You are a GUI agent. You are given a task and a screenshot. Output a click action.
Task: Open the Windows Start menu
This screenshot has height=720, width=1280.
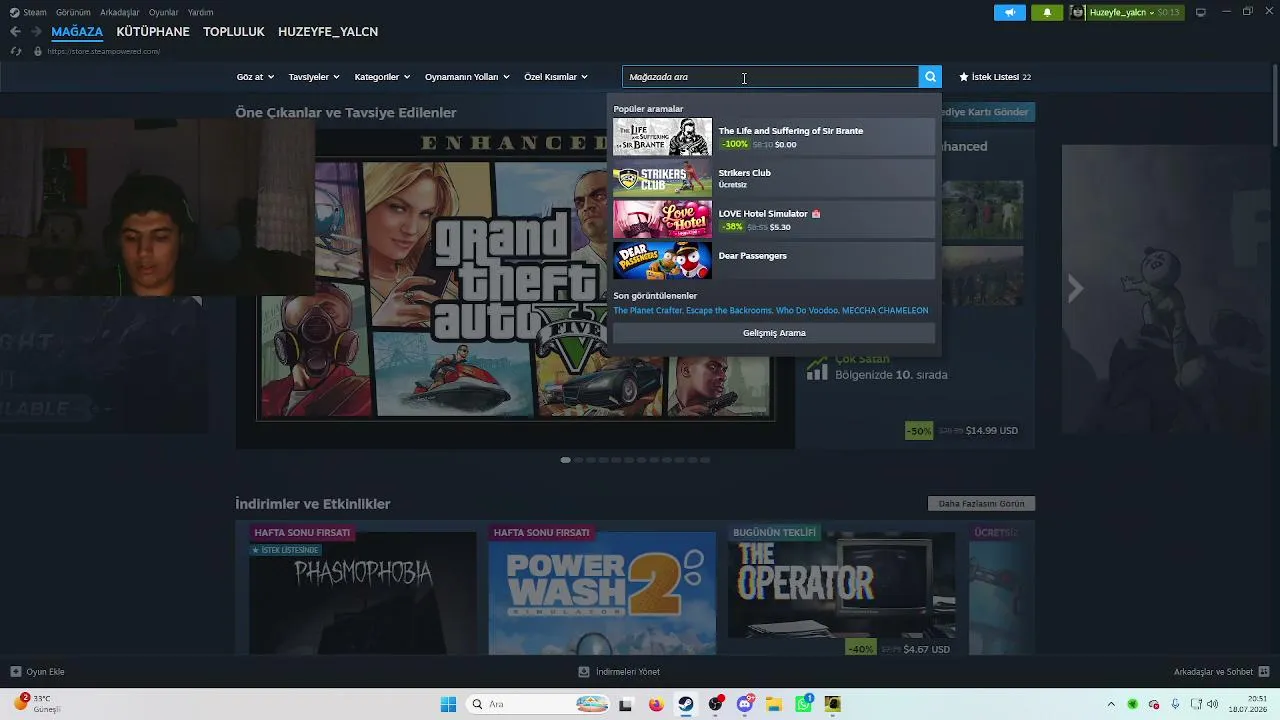click(x=448, y=704)
